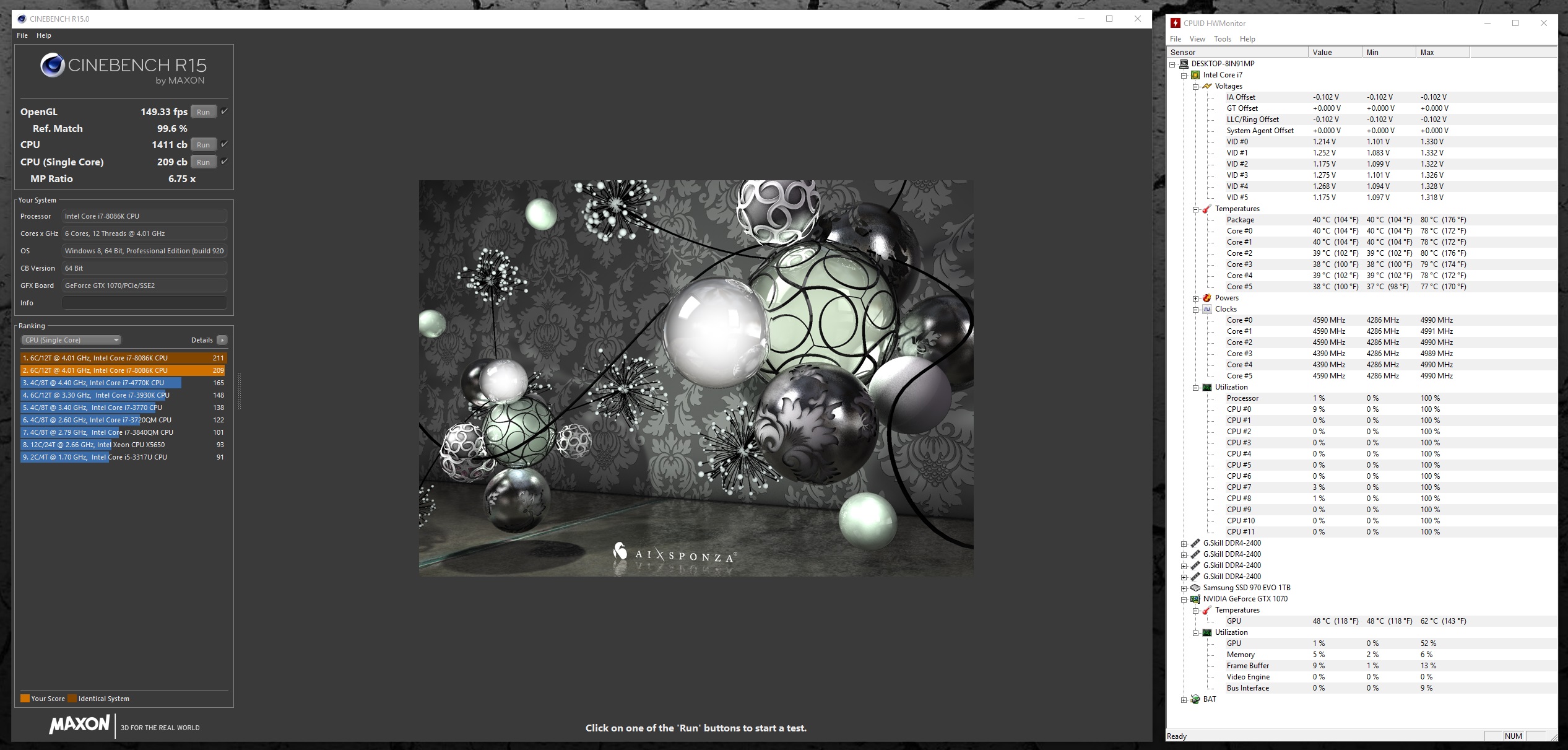Screen dimensions: 1568x750
Task: Click the HWMonitor window resize grip
Action: [x=1553, y=736]
